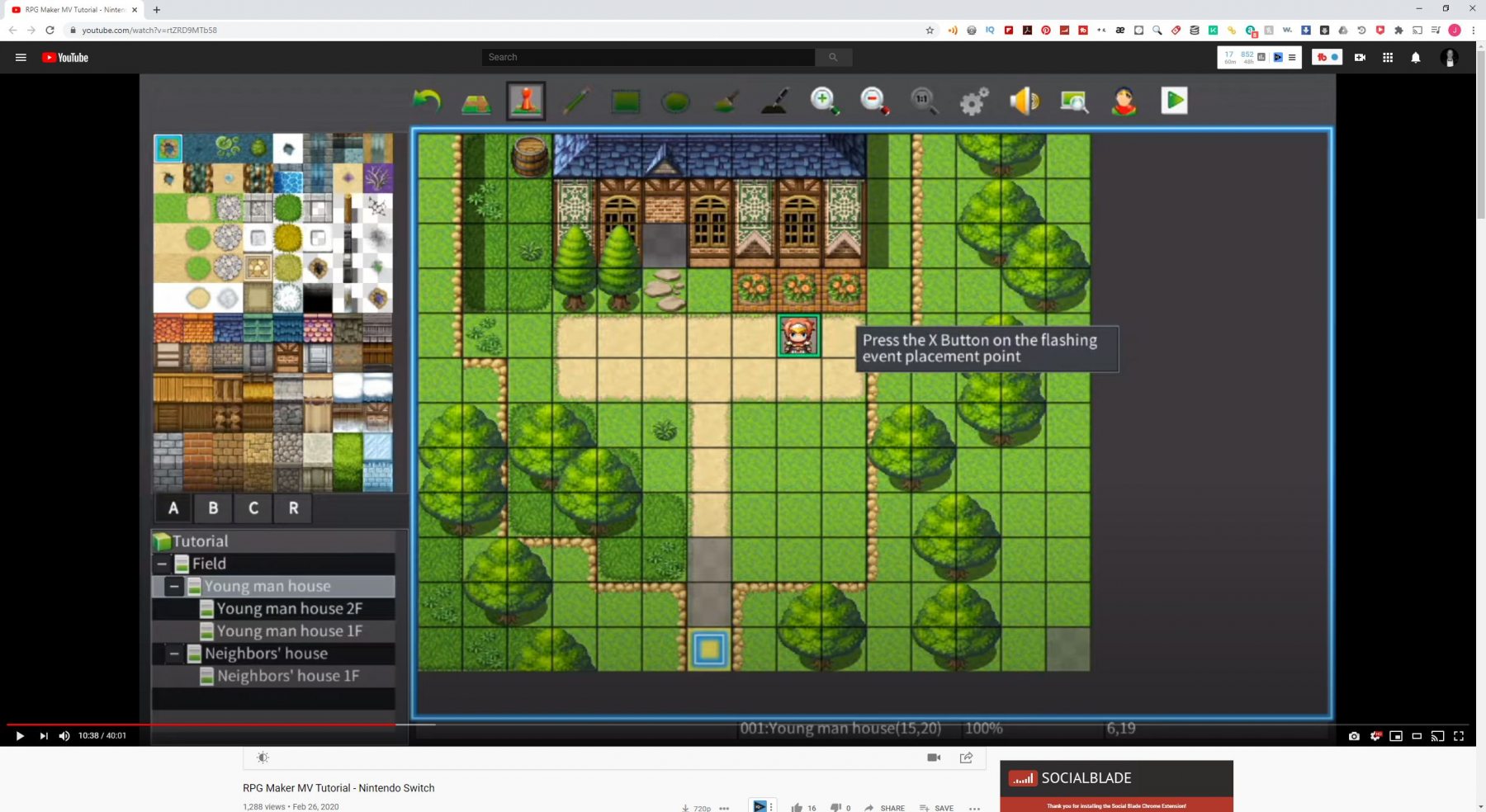Click the SHARE button
1486x812 pixels.
pyautogui.click(x=884, y=808)
